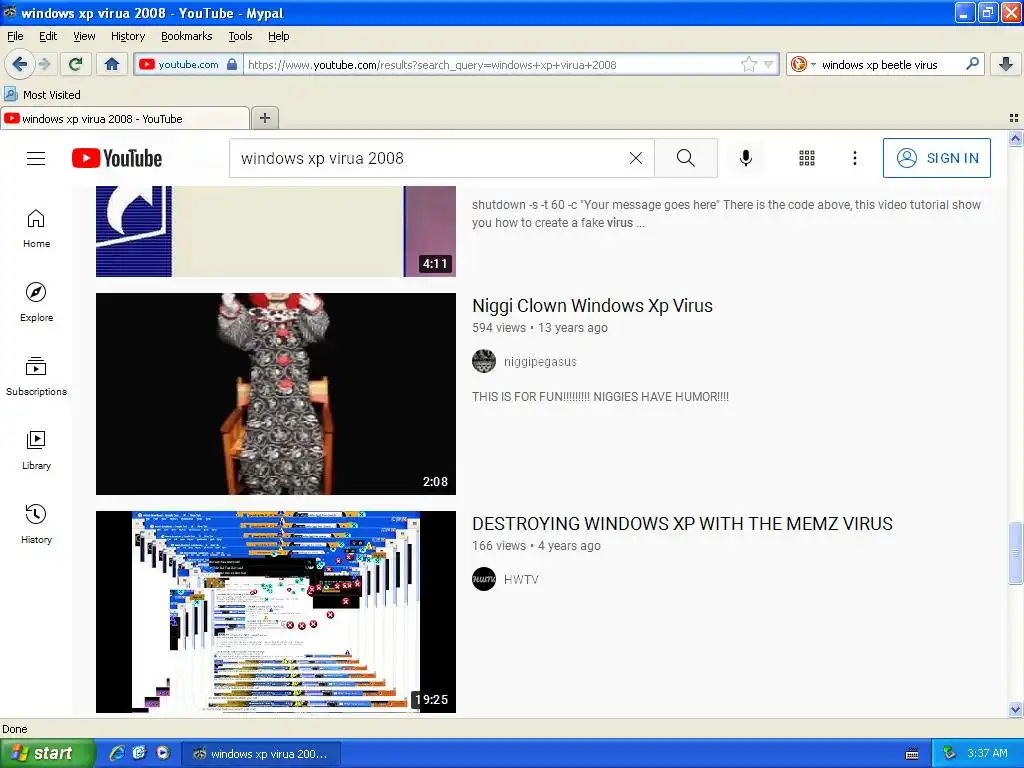Click the YouTube logo
1024x768 pixels.
click(x=117, y=158)
